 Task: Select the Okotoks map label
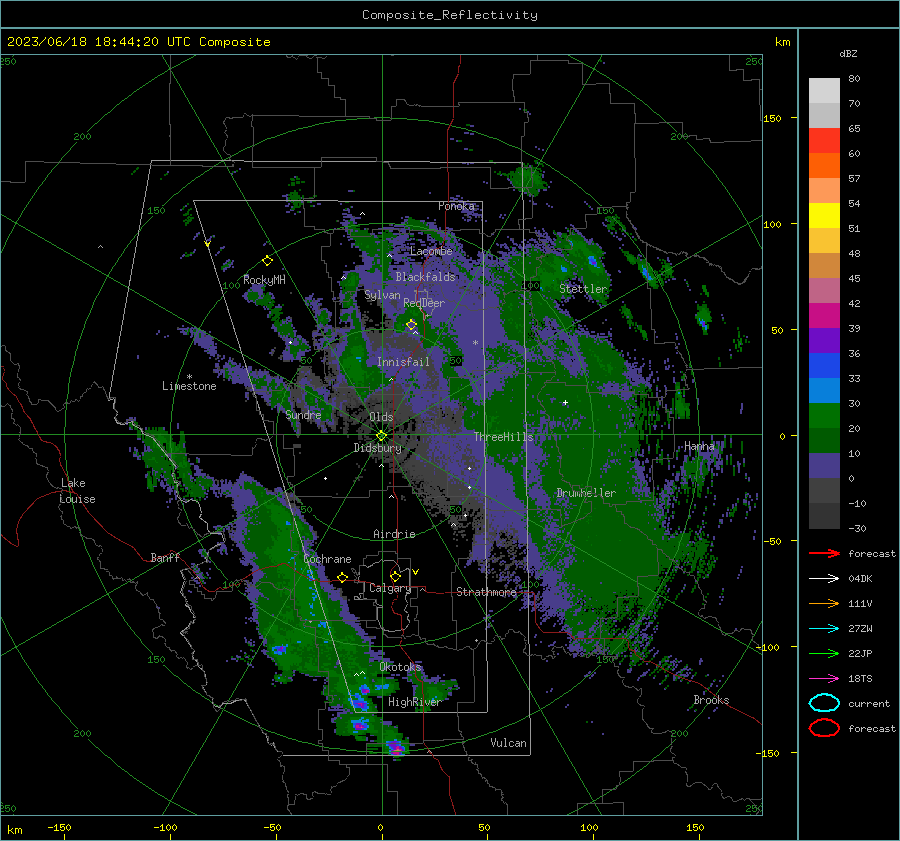coord(401,667)
